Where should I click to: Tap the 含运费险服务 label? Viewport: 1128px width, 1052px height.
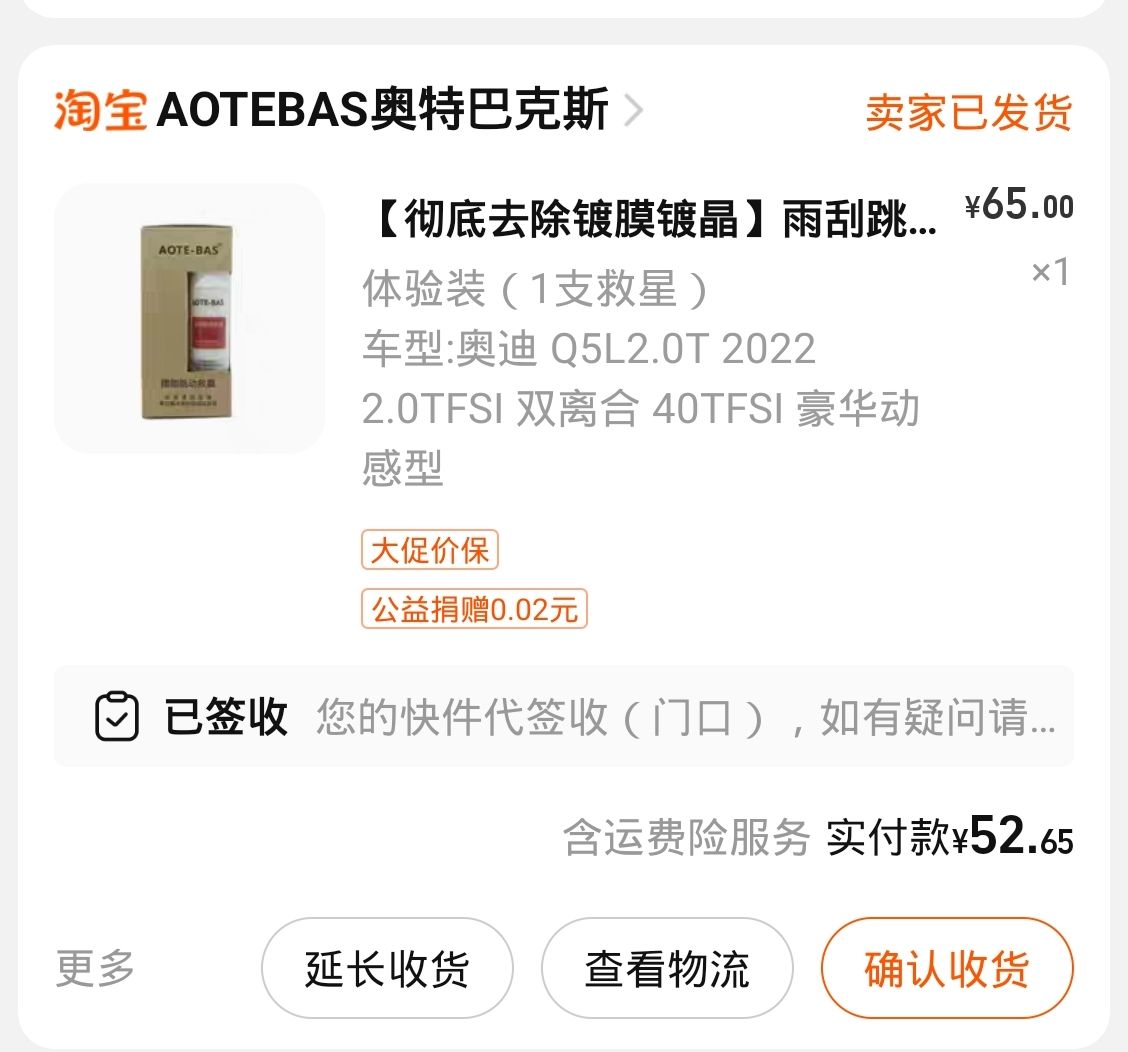click(x=686, y=838)
